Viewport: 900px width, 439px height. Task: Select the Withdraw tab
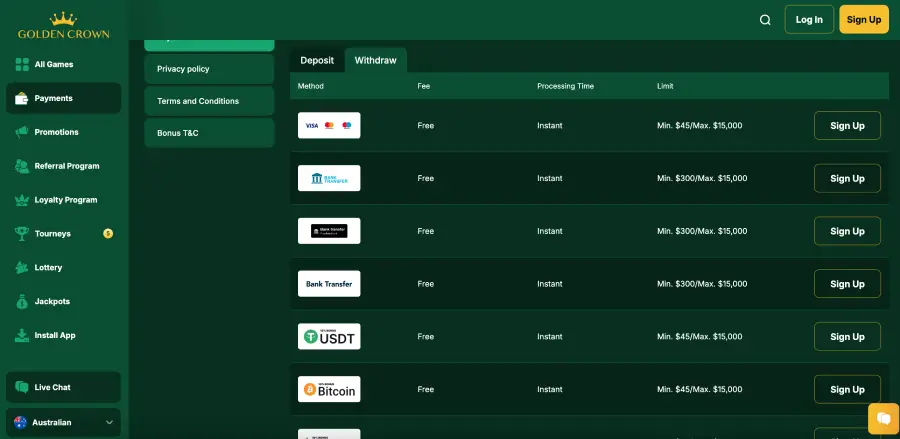click(x=375, y=60)
